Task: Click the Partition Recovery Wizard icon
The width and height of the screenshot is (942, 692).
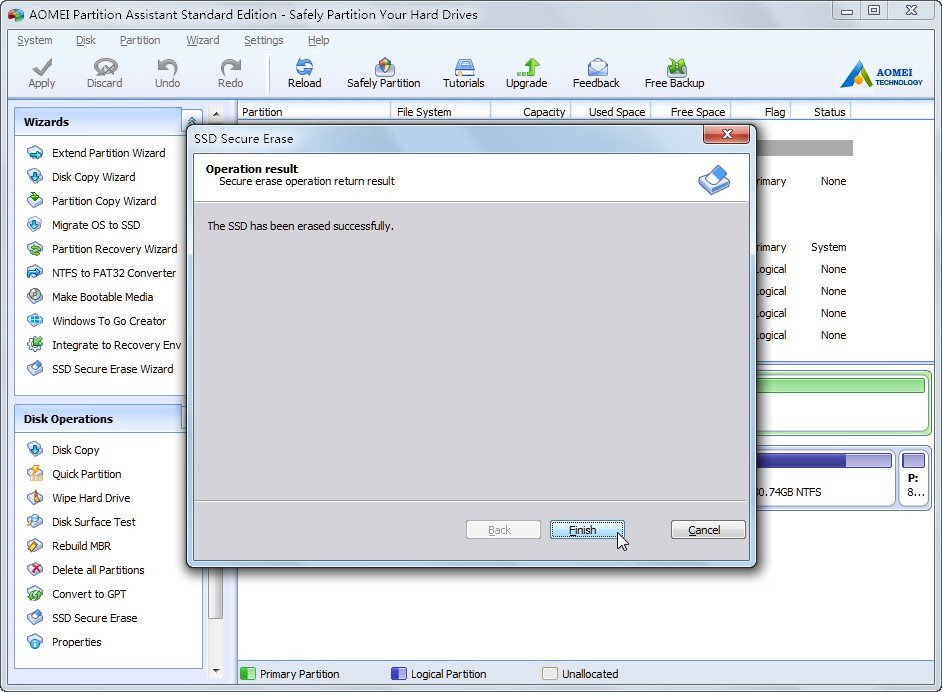Action: (35, 249)
